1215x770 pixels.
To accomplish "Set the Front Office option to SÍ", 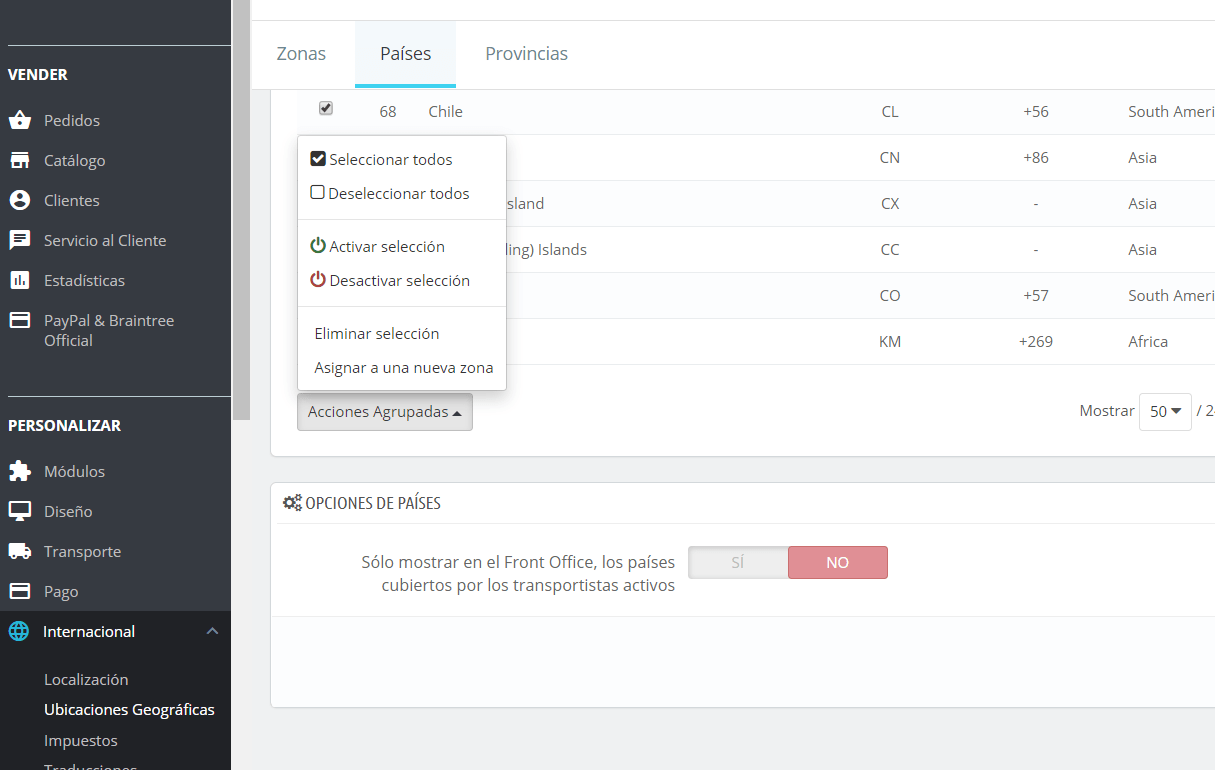I will [x=738, y=562].
